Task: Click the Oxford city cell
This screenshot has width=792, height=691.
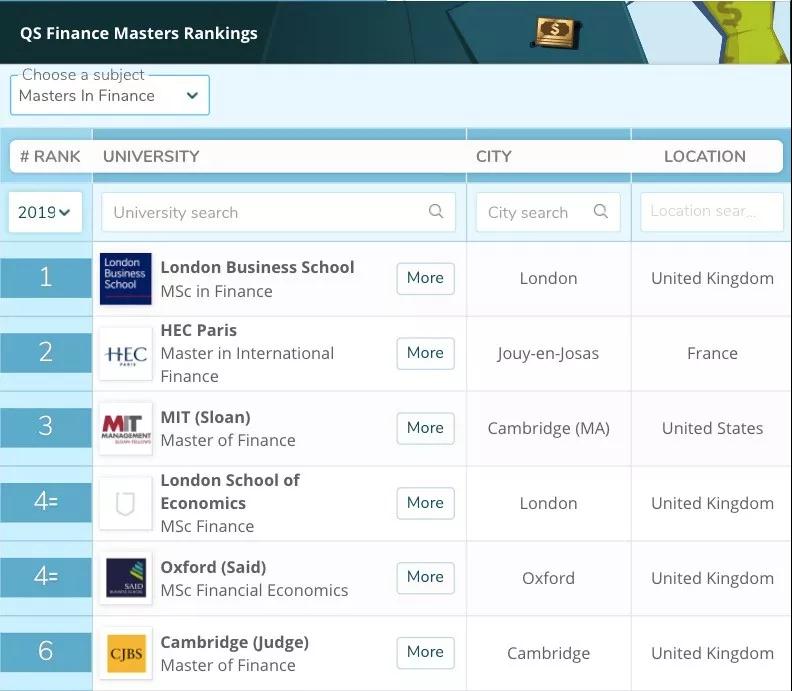Action: pos(549,578)
